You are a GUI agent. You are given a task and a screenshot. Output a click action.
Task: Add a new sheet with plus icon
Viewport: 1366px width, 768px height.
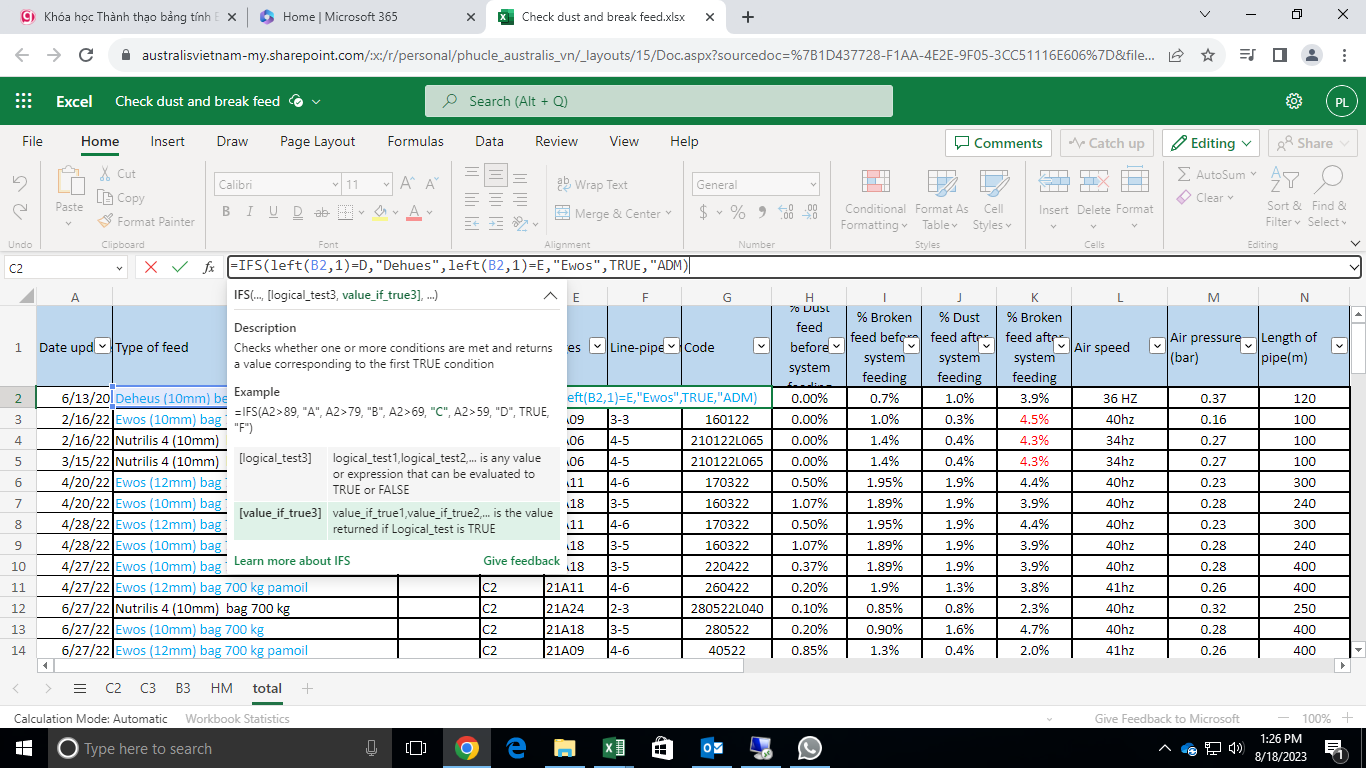click(x=308, y=688)
